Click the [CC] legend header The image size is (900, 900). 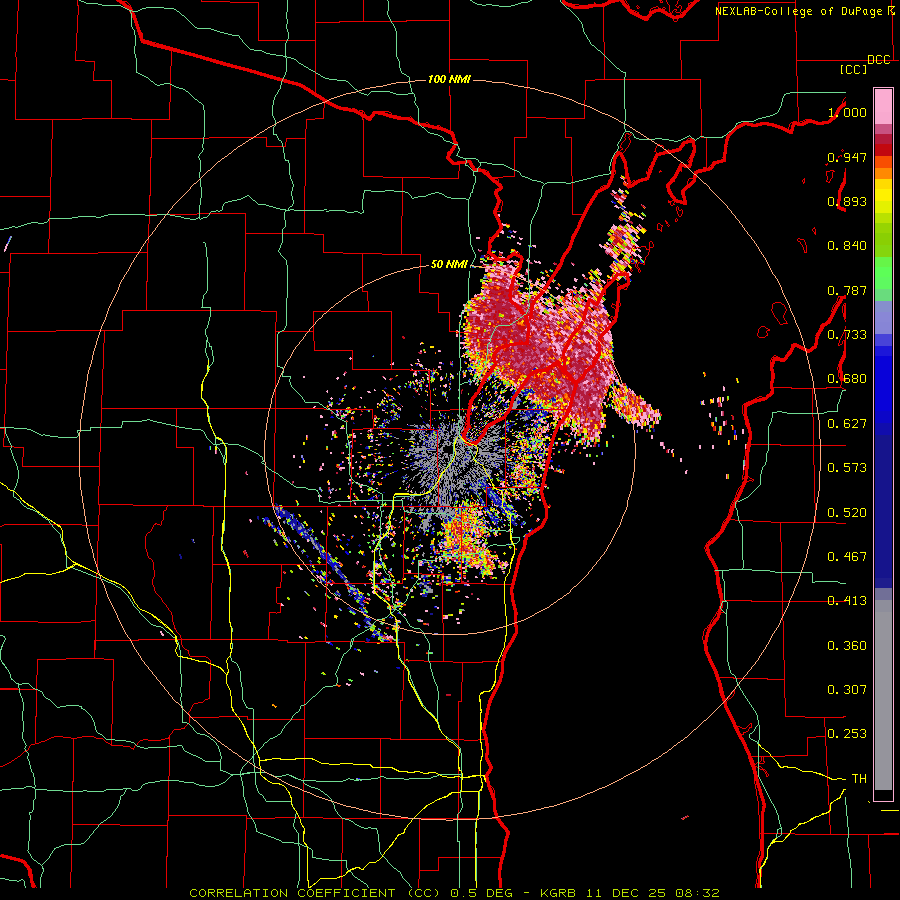[854, 69]
